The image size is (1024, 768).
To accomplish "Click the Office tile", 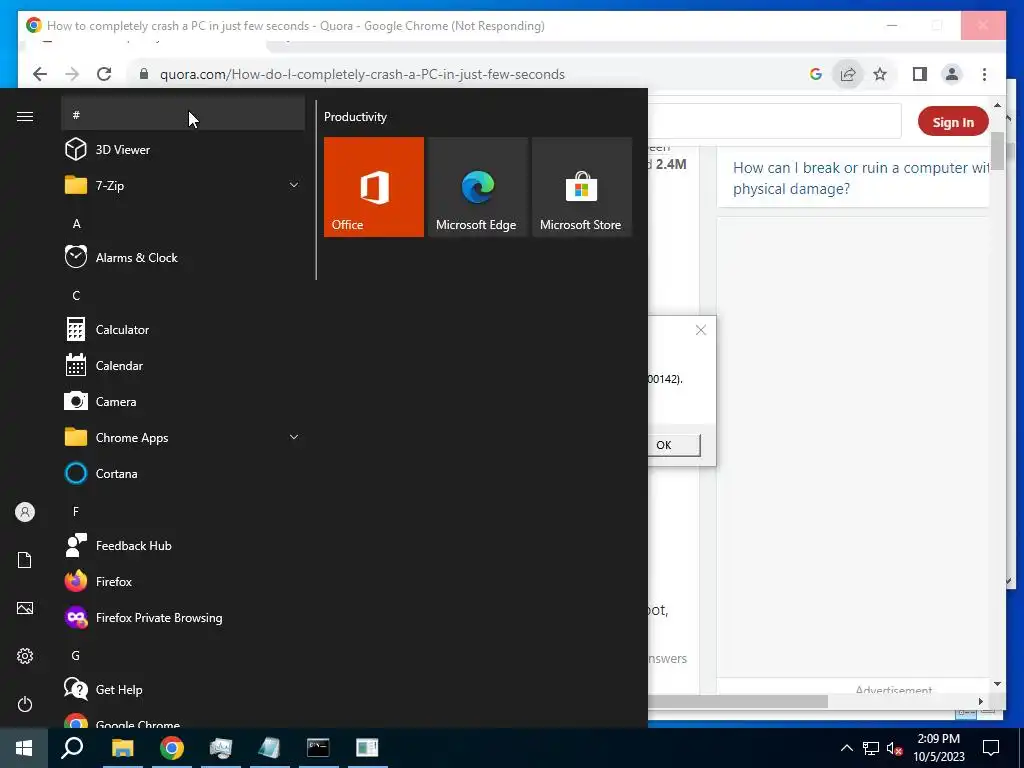I will coord(374,187).
